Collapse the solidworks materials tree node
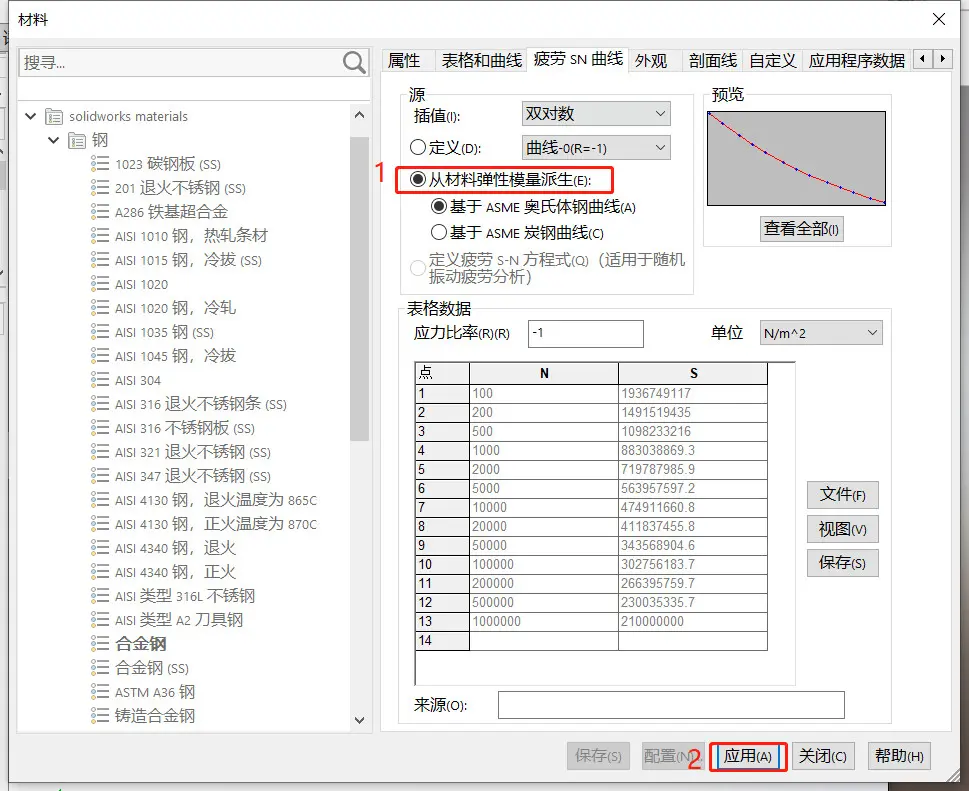 (x=30, y=116)
